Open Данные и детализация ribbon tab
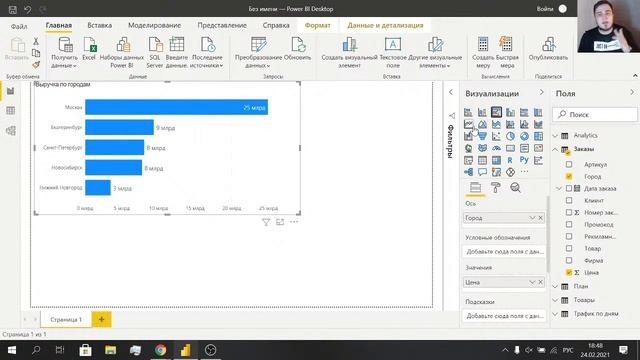640x360 pixels. 385,25
